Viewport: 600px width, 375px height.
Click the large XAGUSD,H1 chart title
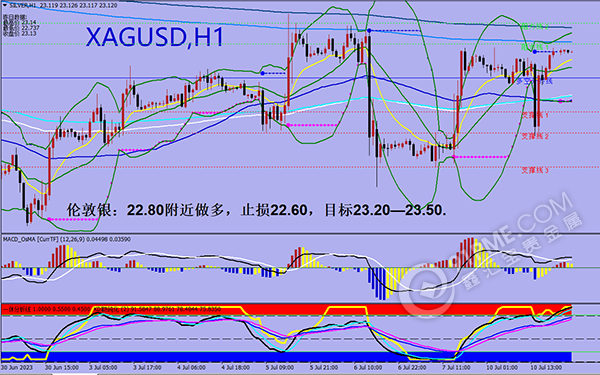coord(154,37)
